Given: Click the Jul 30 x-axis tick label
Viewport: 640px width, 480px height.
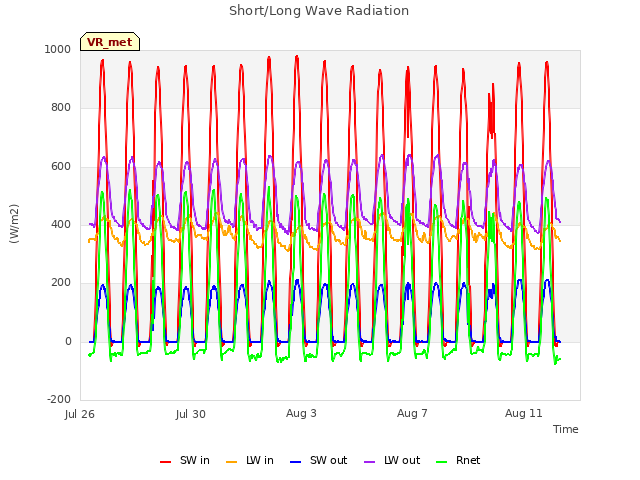Looking at the screenshot, I should tap(191, 414).
